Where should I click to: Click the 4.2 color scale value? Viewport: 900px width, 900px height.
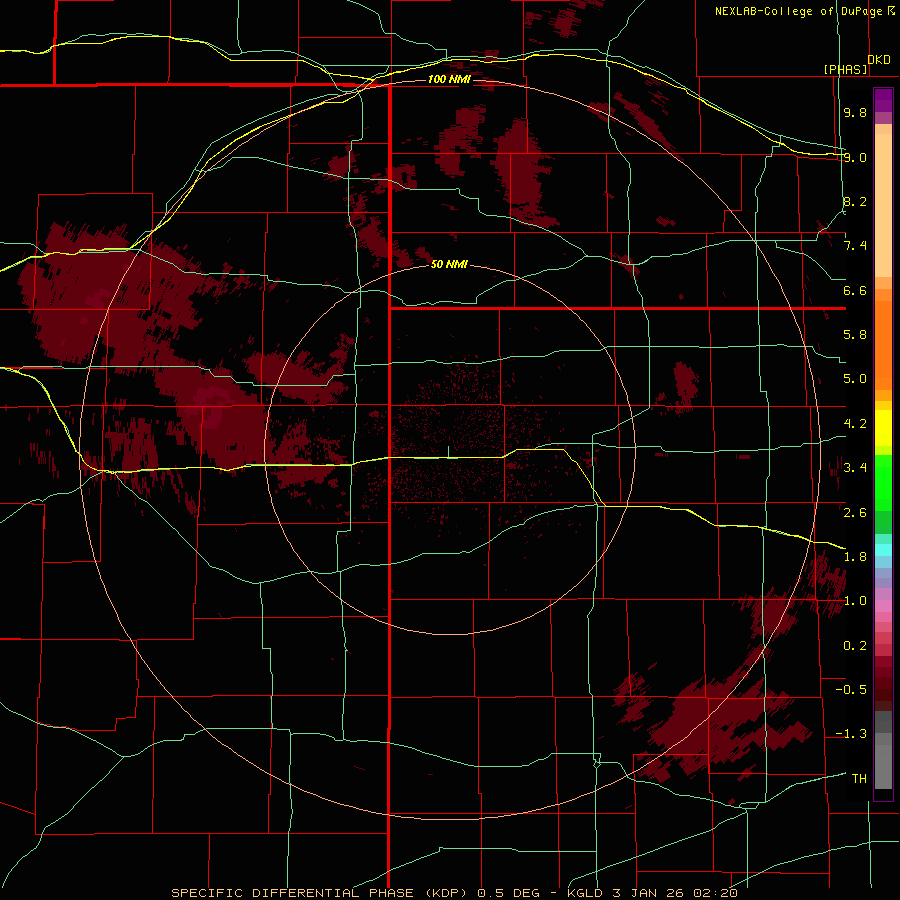pos(855,424)
